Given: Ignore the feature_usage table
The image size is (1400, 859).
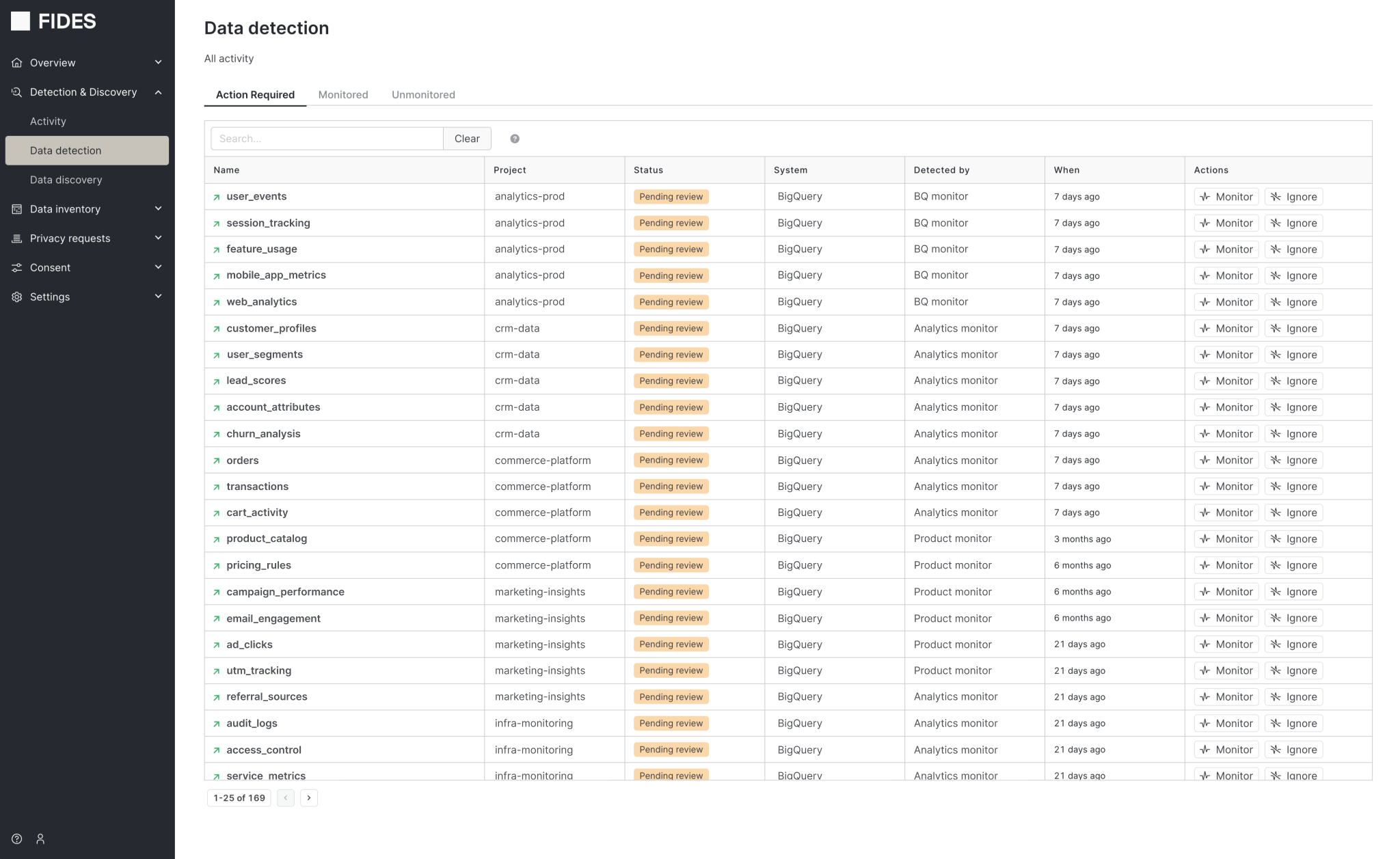Looking at the screenshot, I should 1293,249.
